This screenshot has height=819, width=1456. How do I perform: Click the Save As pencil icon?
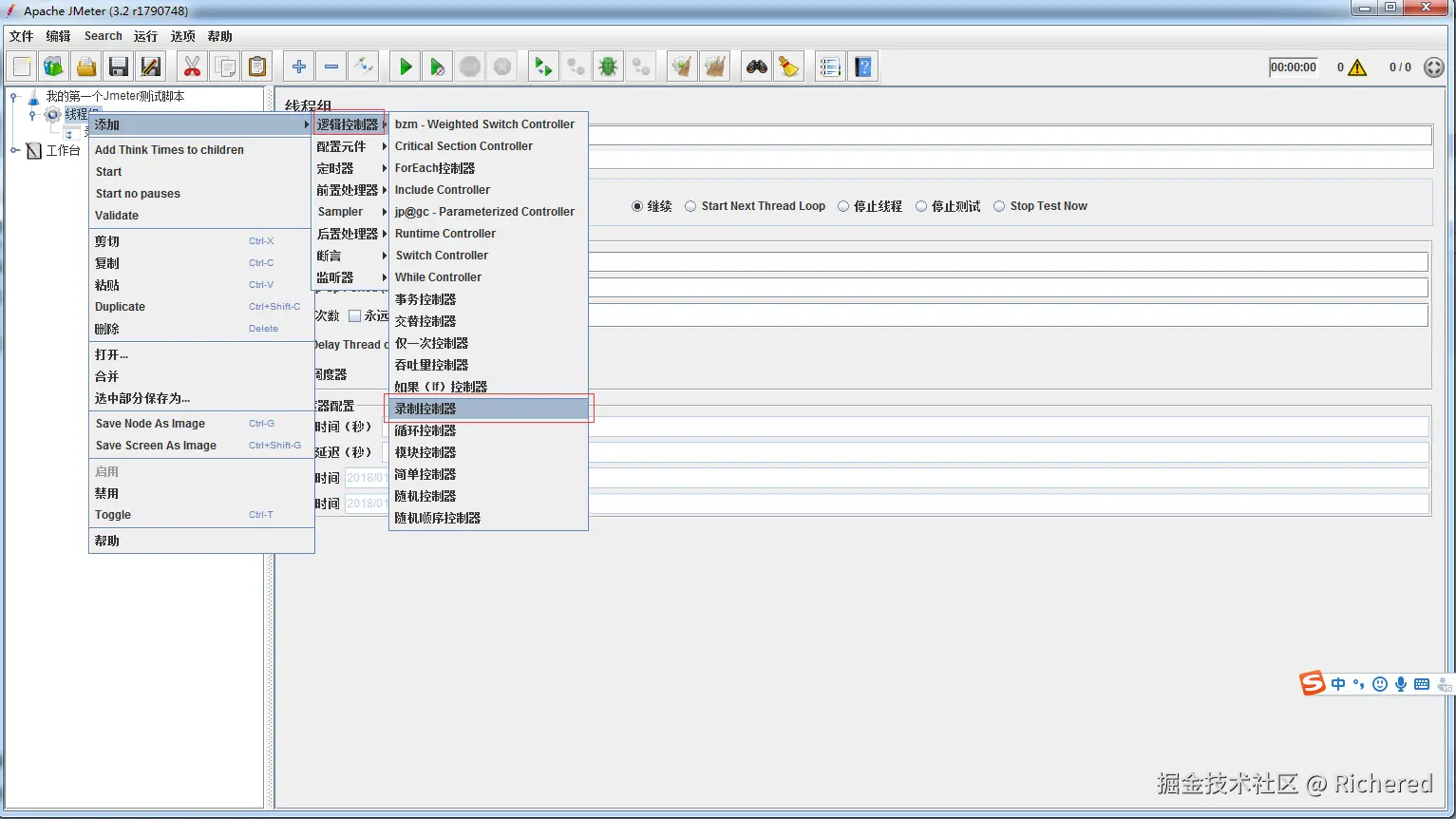(151, 67)
